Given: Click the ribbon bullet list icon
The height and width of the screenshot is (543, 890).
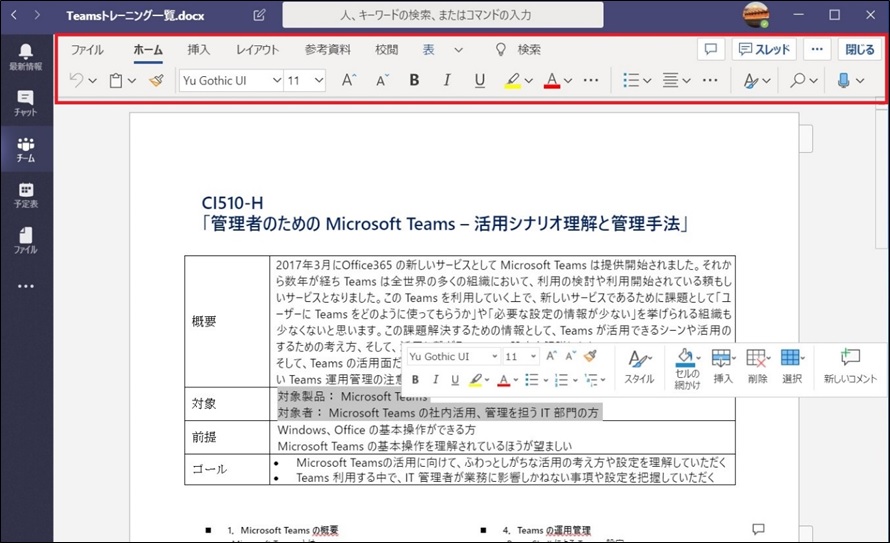Looking at the screenshot, I should pyautogui.click(x=631, y=80).
